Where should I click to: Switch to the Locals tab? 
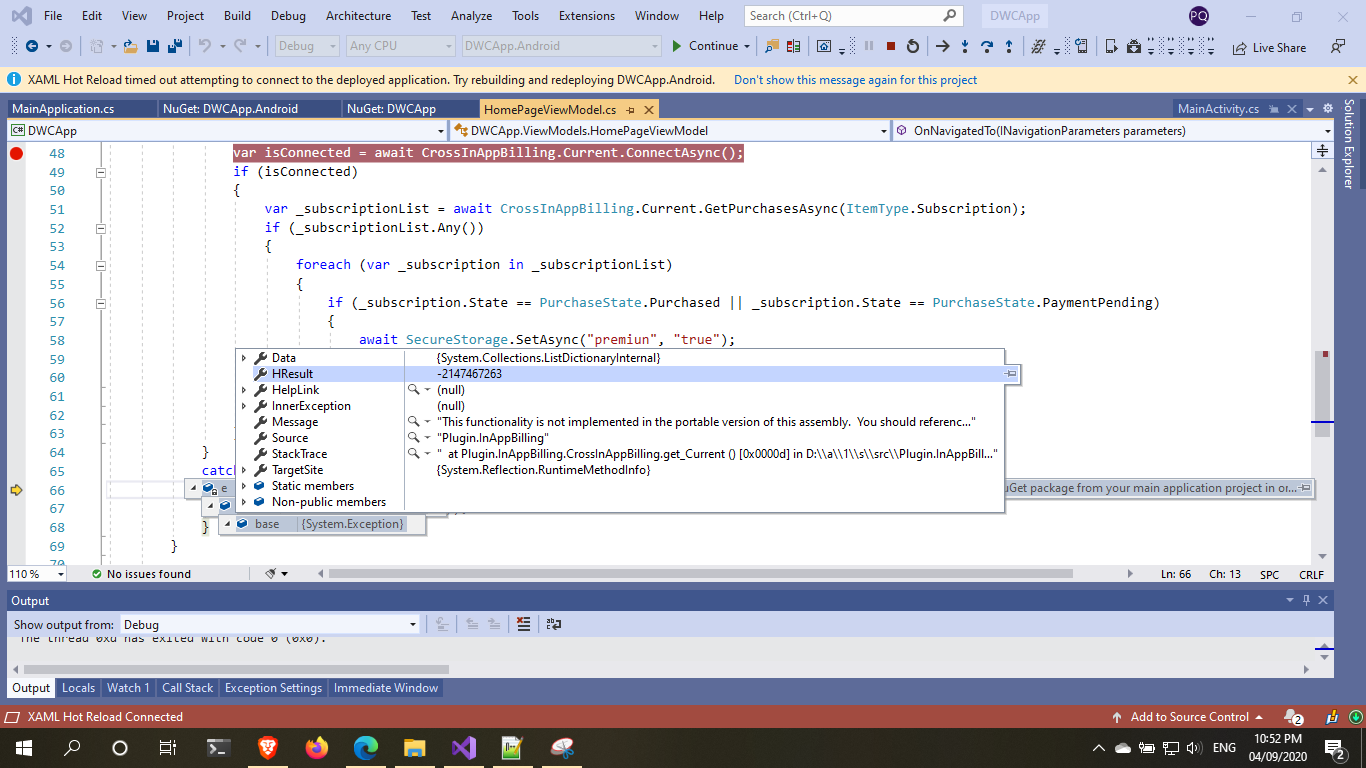(78, 688)
